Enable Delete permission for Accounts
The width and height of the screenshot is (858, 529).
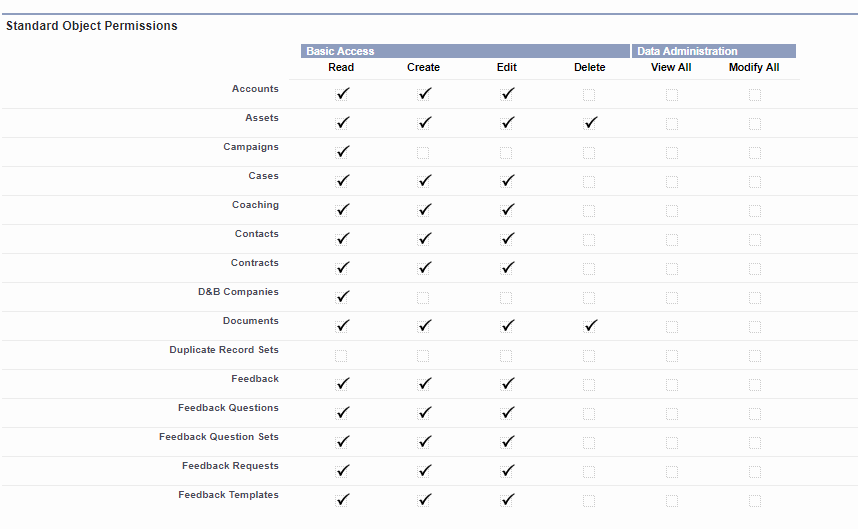tap(589, 95)
